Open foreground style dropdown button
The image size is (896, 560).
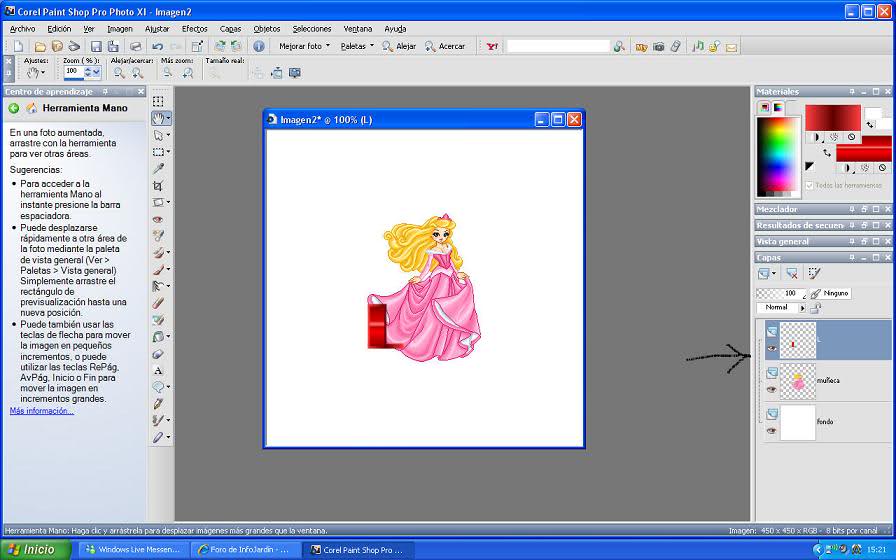[x=815, y=137]
